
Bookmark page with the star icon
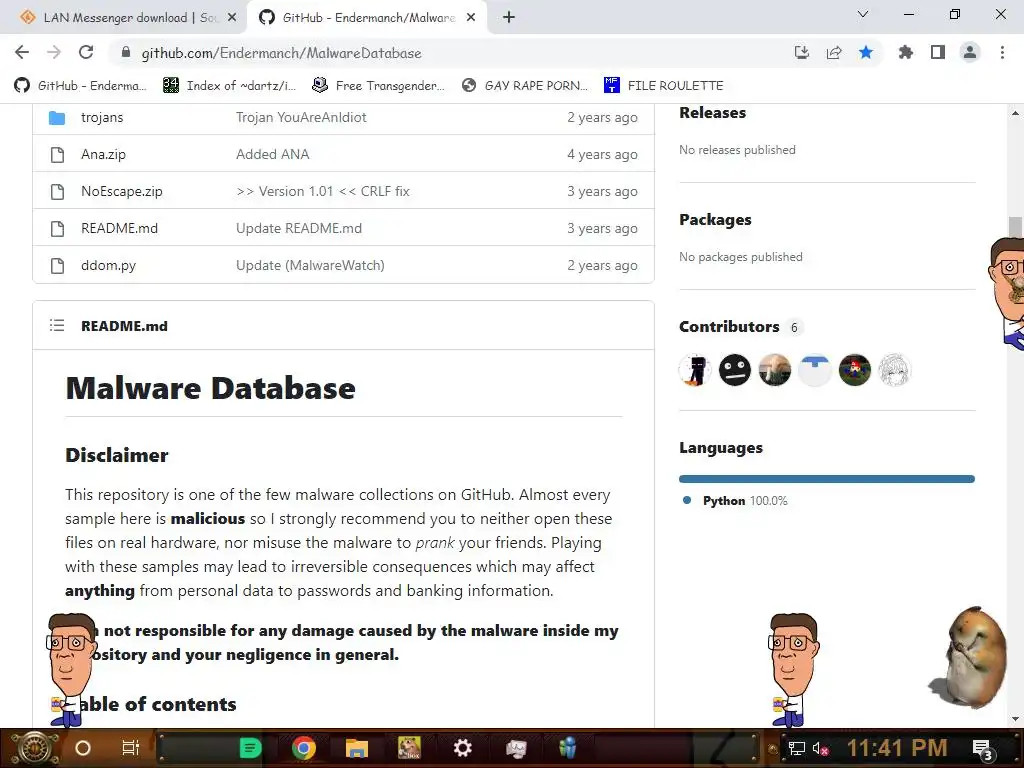coord(866,52)
